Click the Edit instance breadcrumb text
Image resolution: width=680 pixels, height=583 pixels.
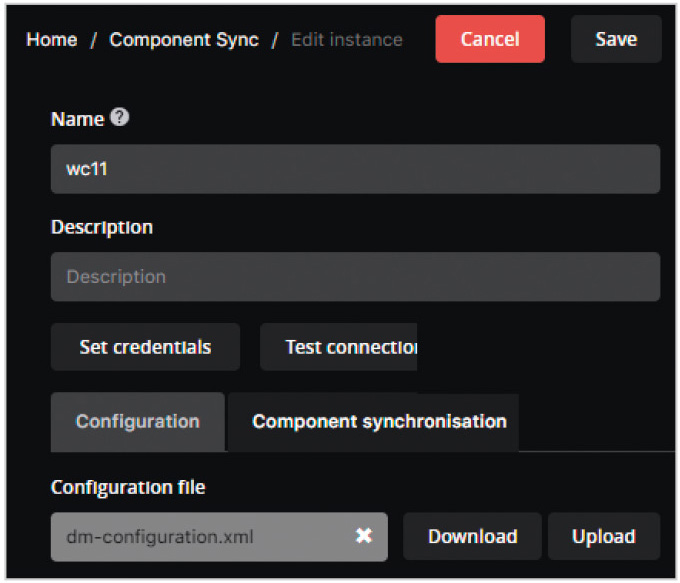[346, 40]
